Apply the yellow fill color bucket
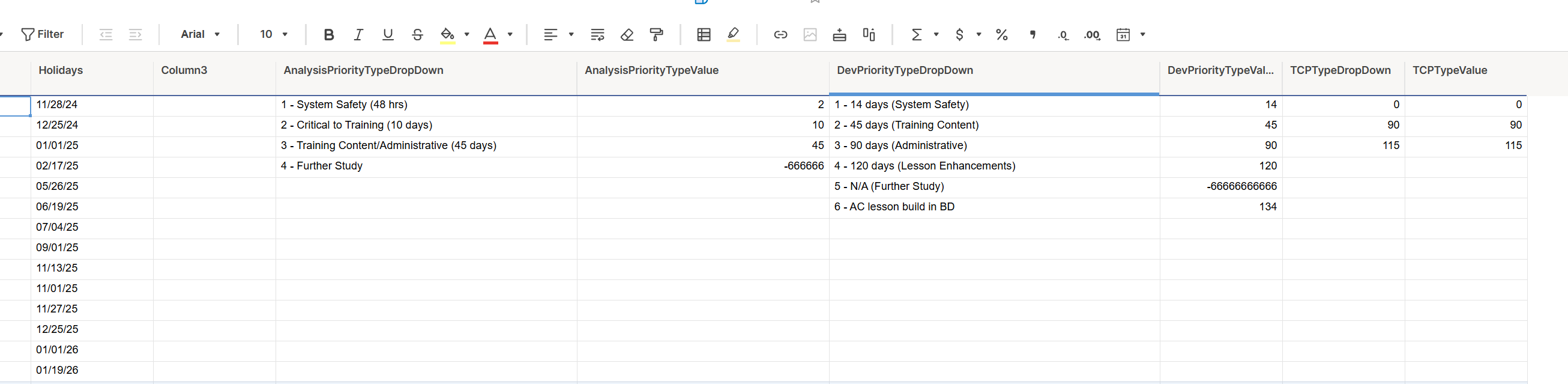The height and width of the screenshot is (384, 1568). (x=447, y=35)
